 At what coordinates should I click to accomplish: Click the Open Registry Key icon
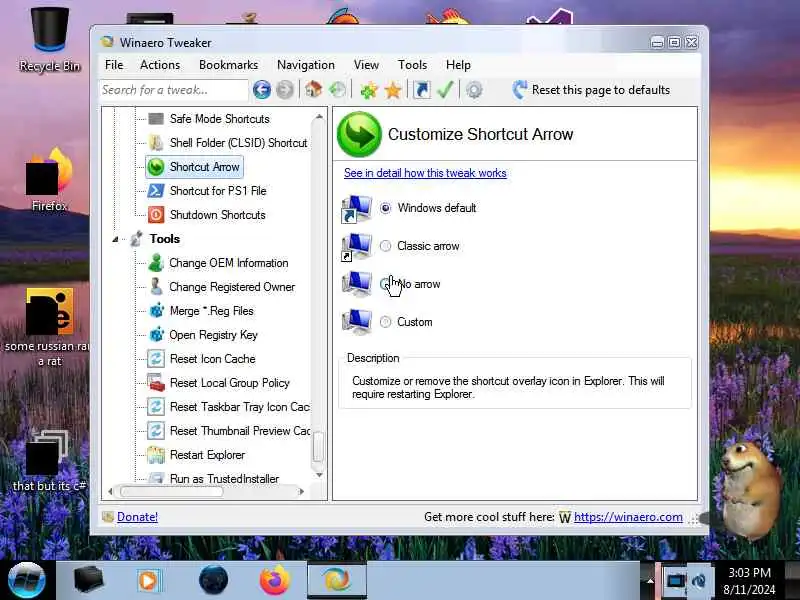[156, 335]
